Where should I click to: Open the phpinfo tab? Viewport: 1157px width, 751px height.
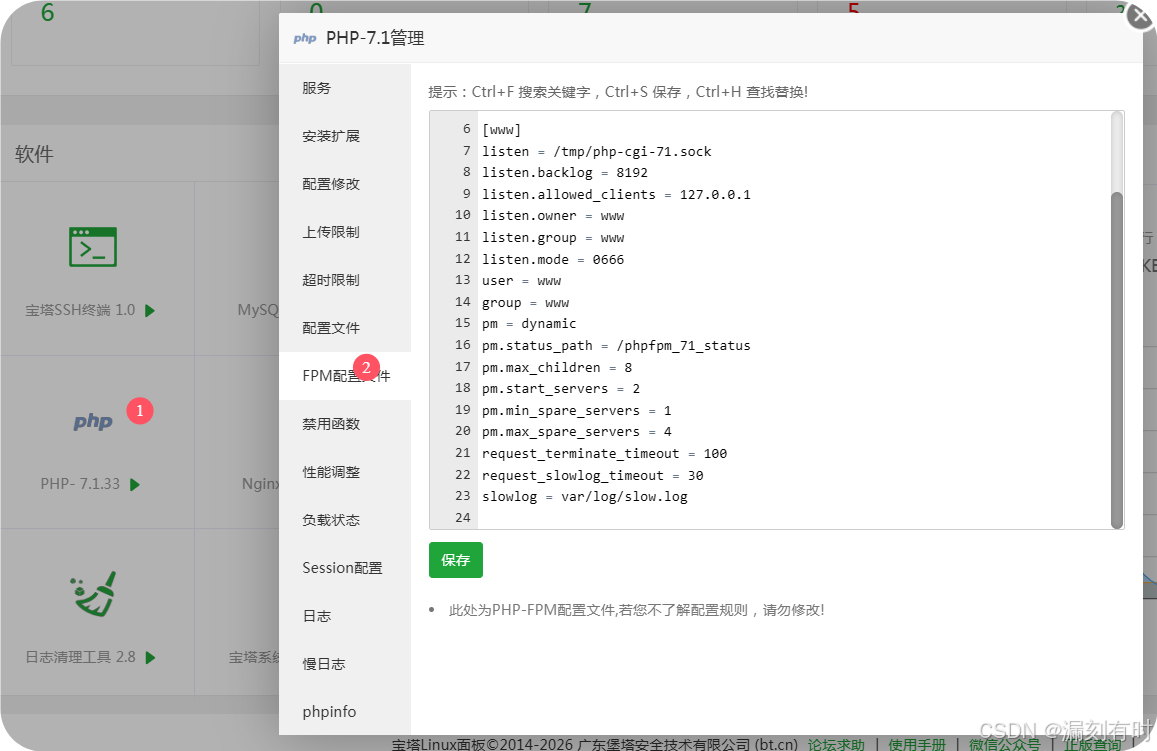point(345,711)
